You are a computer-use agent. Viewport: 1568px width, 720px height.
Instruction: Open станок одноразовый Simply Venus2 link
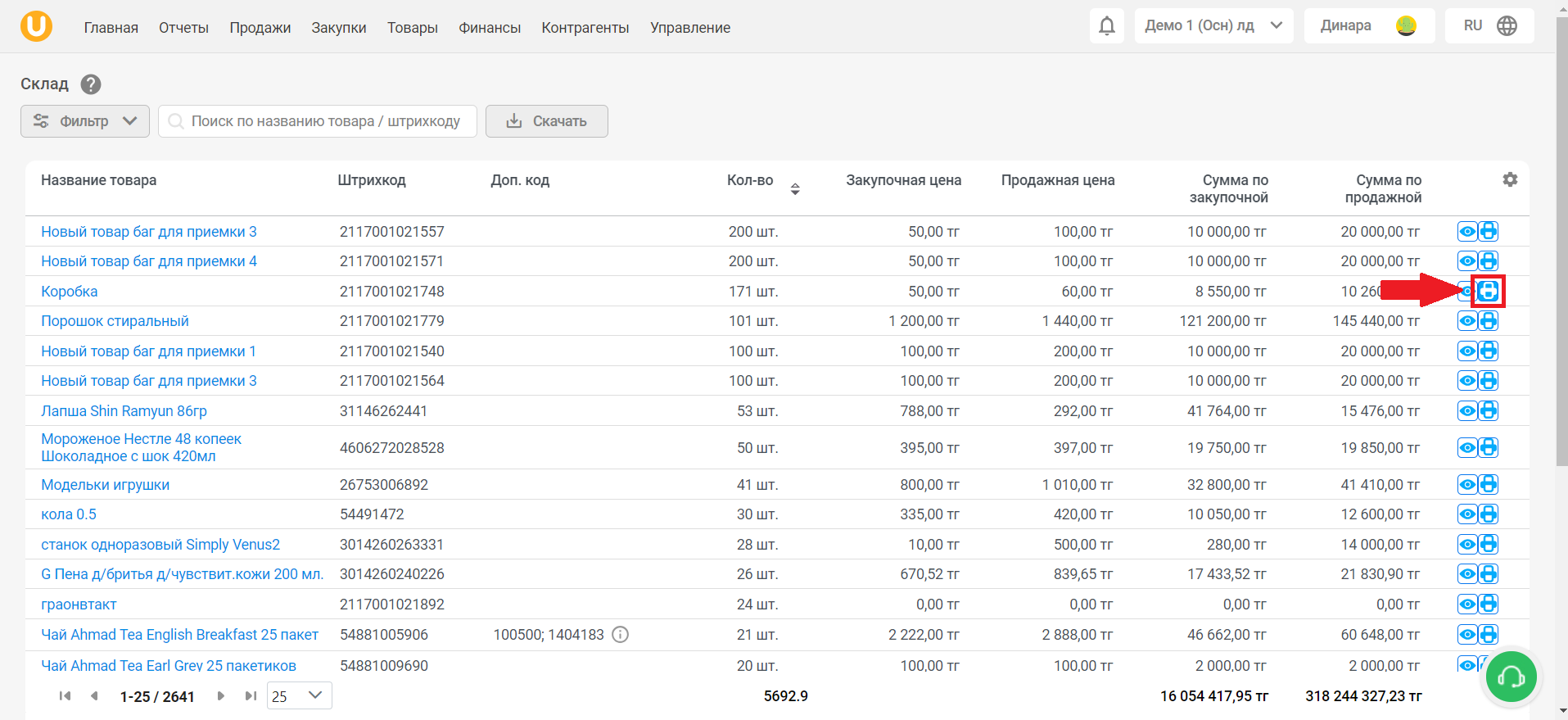point(160,545)
